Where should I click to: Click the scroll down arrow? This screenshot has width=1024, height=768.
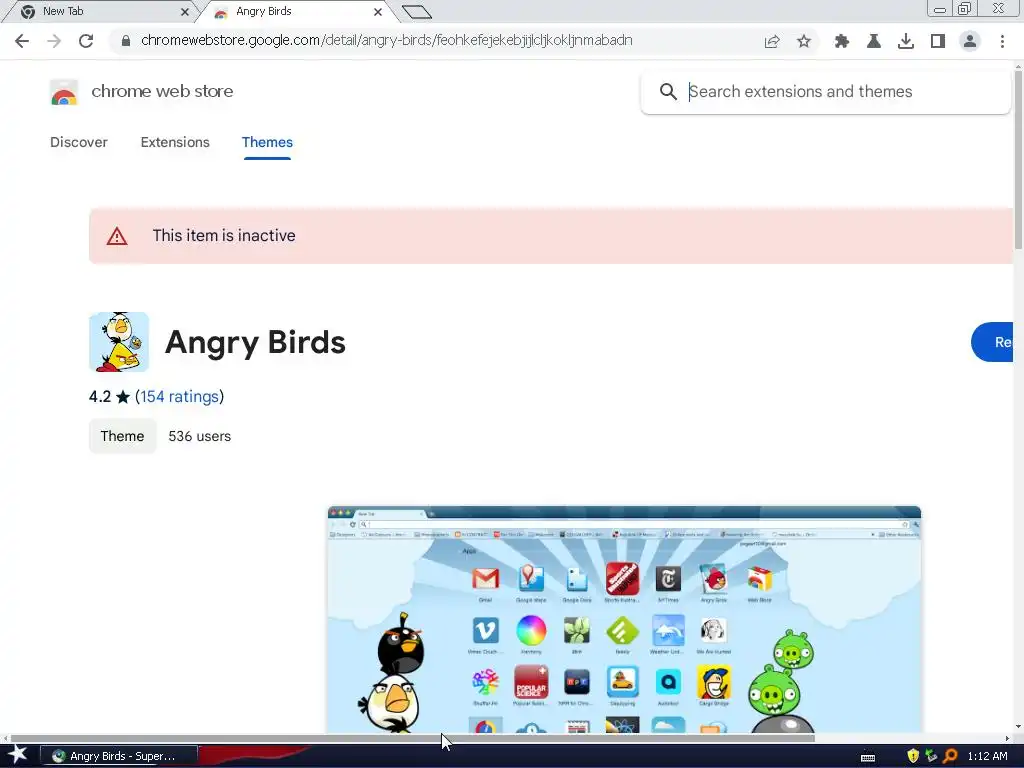[1018, 728]
